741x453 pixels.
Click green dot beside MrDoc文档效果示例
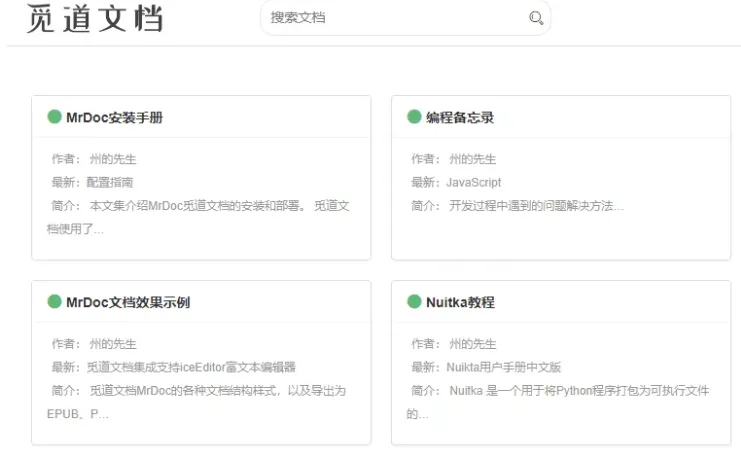tap(54, 301)
